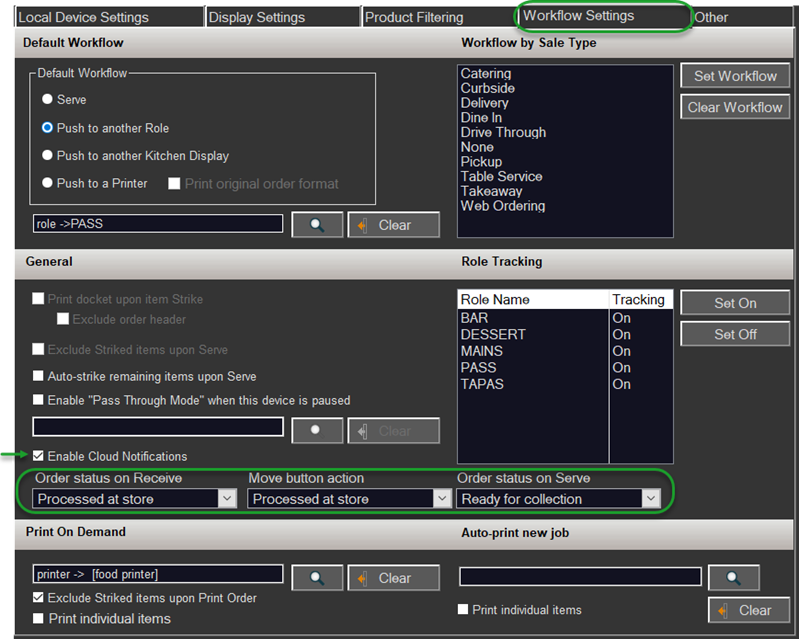Click the Role Name column header
Image resolution: width=799 pixels, height=639 pixels.
(x=533, y=300)
